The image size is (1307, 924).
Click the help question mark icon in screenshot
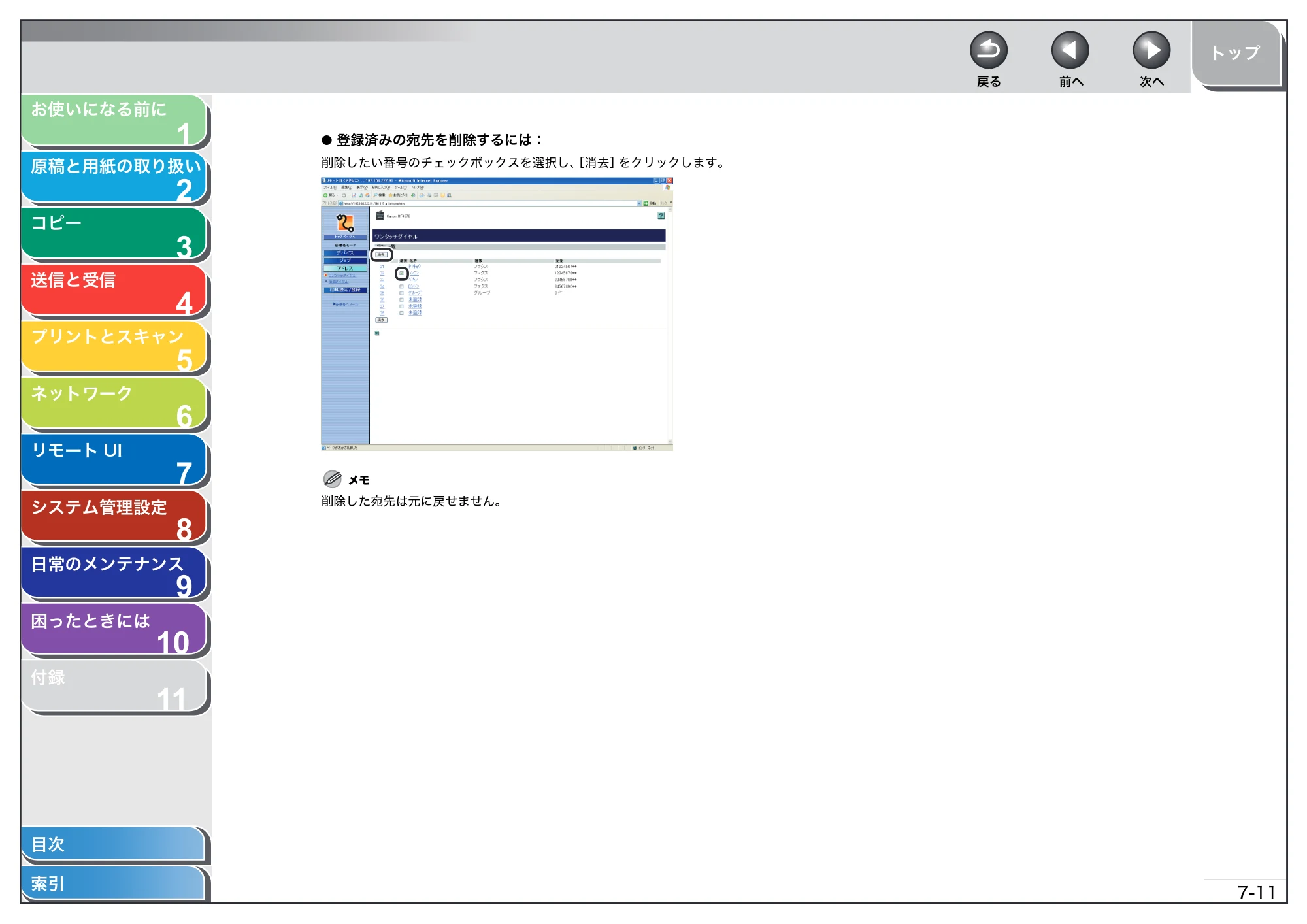pos(661,216)
